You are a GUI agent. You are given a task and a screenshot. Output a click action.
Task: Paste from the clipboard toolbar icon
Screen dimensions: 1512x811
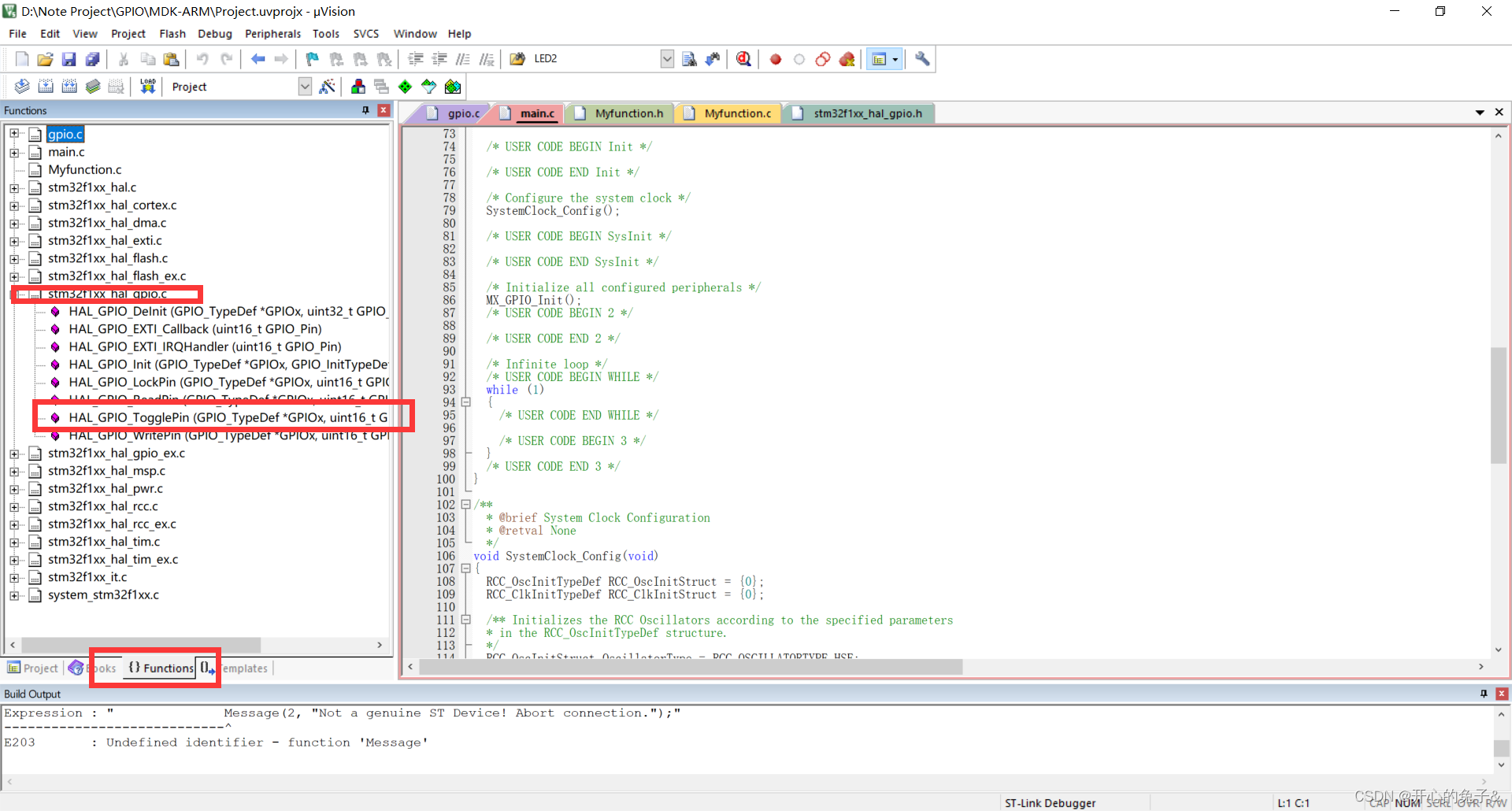click(171, 59)
